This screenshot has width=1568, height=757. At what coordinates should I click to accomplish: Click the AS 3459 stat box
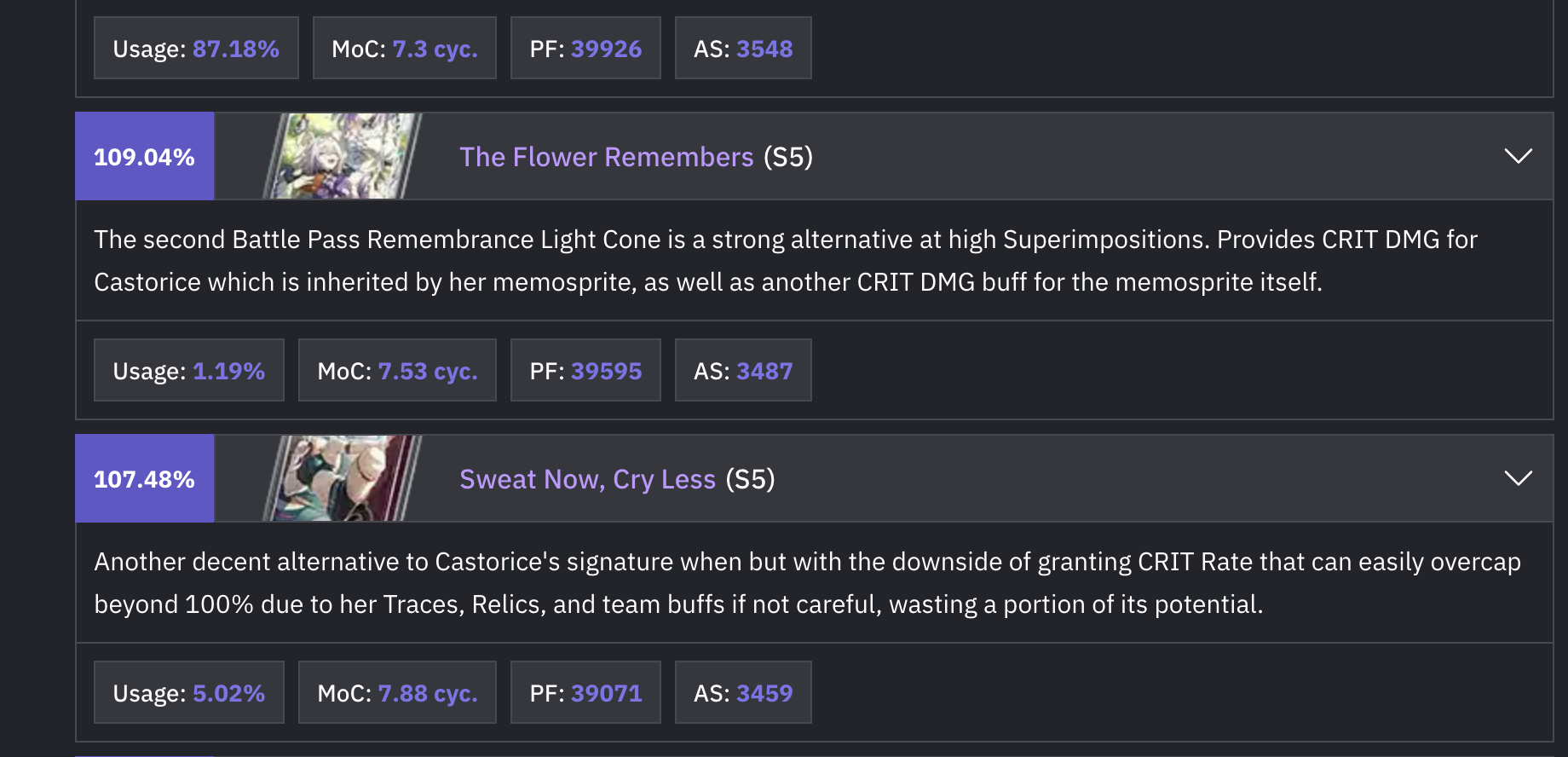(743, 693)
